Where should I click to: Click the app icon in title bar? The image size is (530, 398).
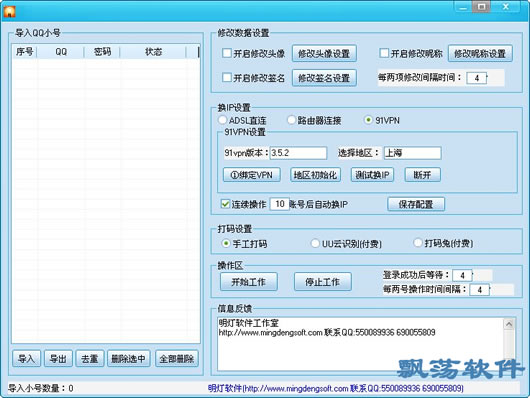point(9,11)
